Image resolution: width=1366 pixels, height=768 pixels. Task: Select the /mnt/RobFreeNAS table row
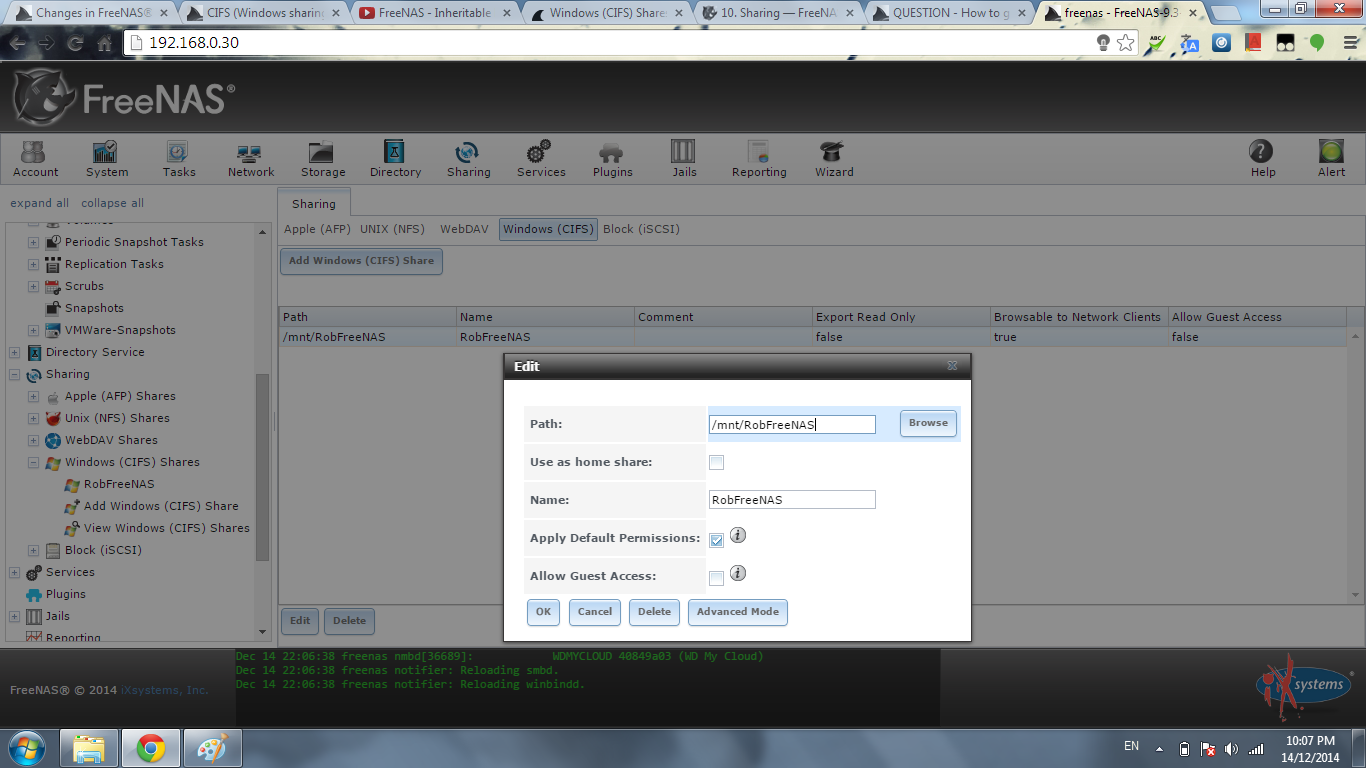(813, 337)
